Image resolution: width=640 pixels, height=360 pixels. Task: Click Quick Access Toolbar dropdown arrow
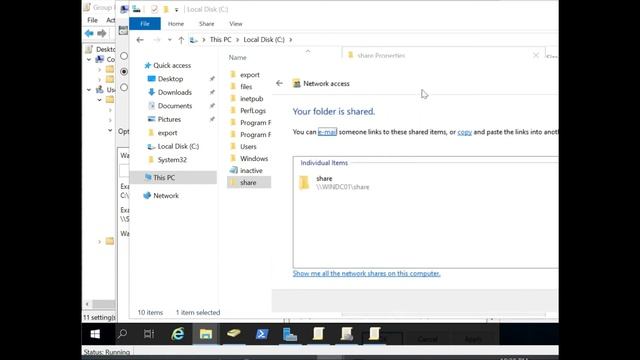point(176,9)
